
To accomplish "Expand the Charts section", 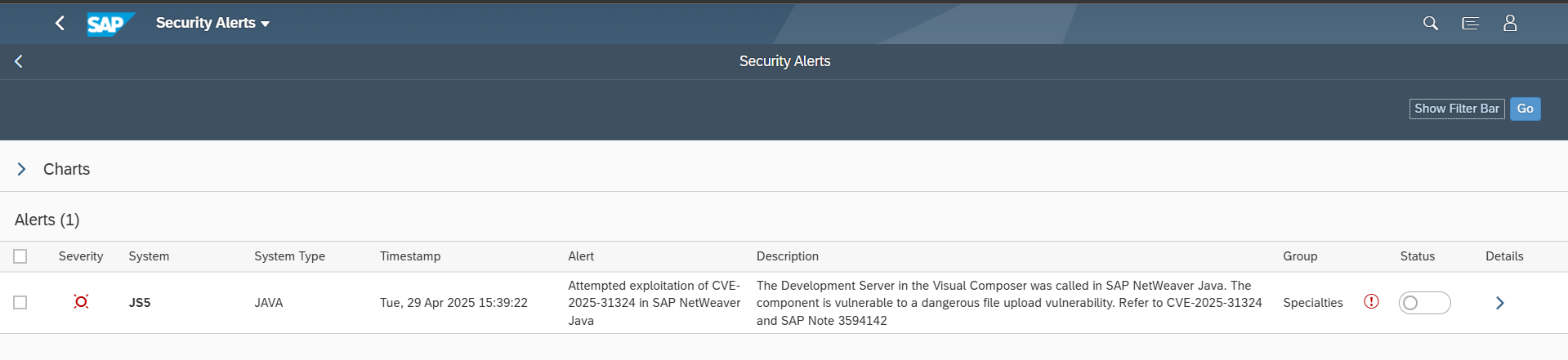I will pos(22,169).
